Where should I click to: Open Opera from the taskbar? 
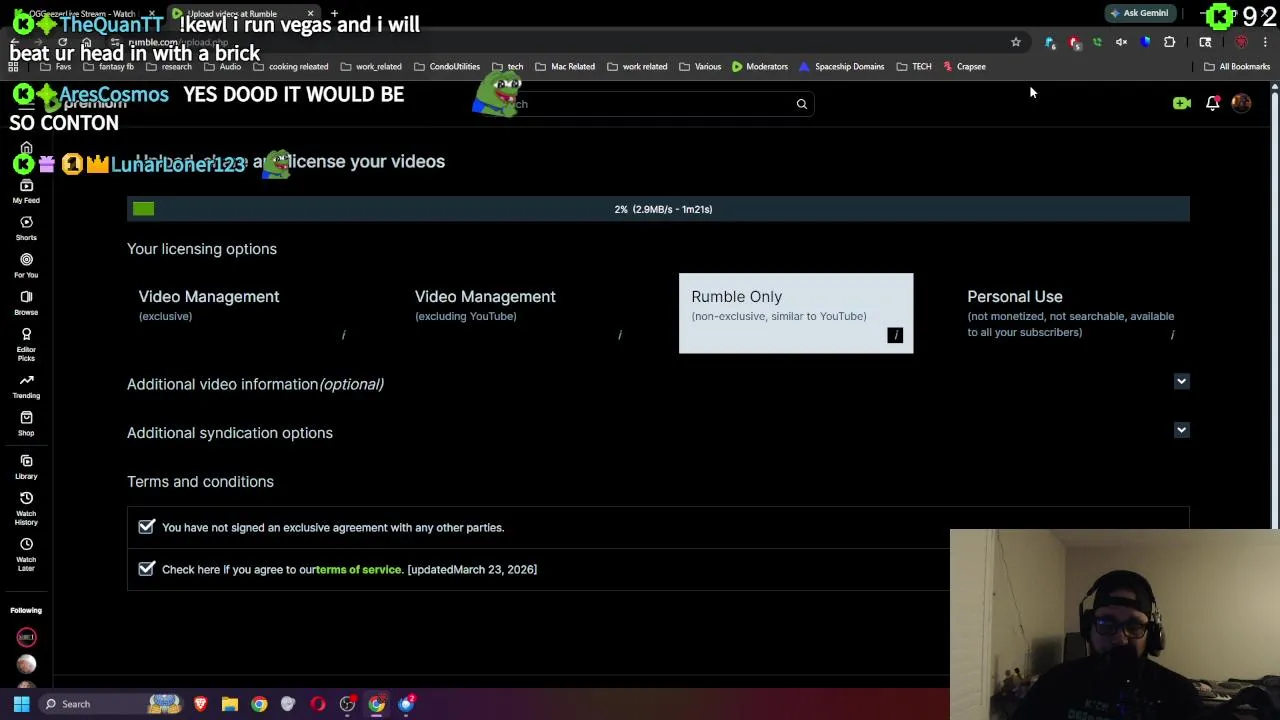(x=318, y=704)
